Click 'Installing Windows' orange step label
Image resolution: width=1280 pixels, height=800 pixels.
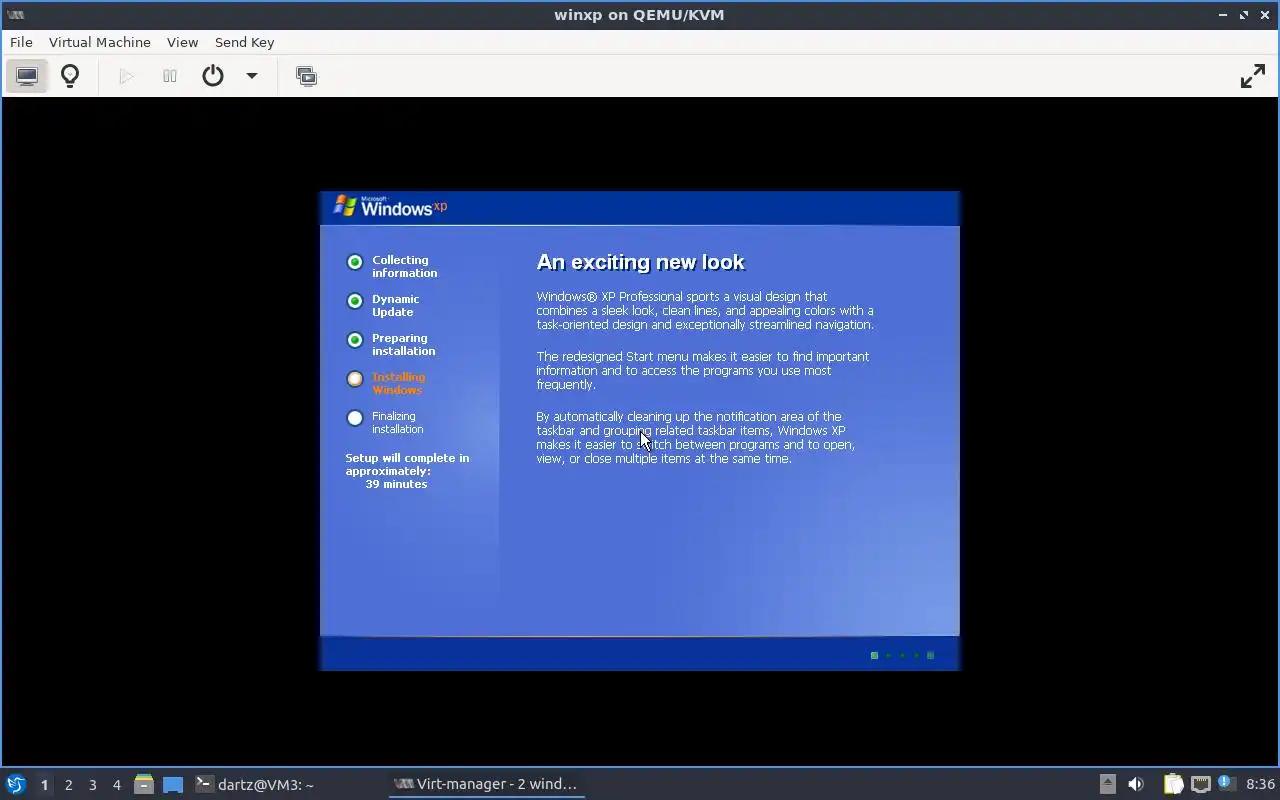[399, 383]
